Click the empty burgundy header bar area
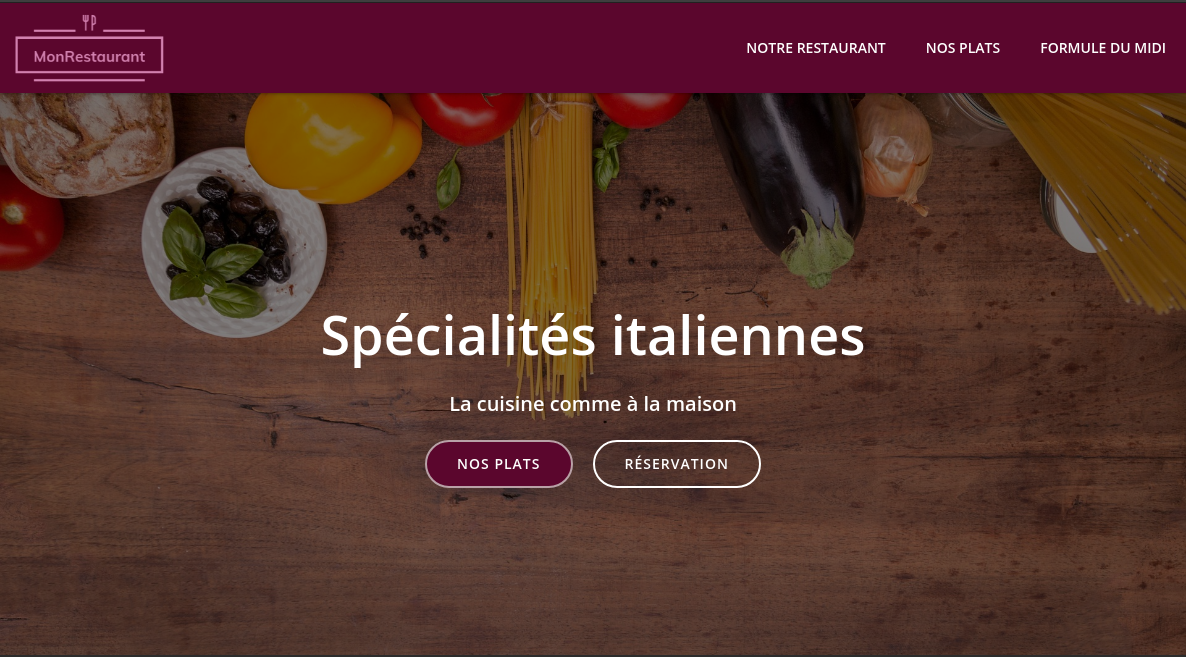1186x657 pixels. (x=454, y=48)
